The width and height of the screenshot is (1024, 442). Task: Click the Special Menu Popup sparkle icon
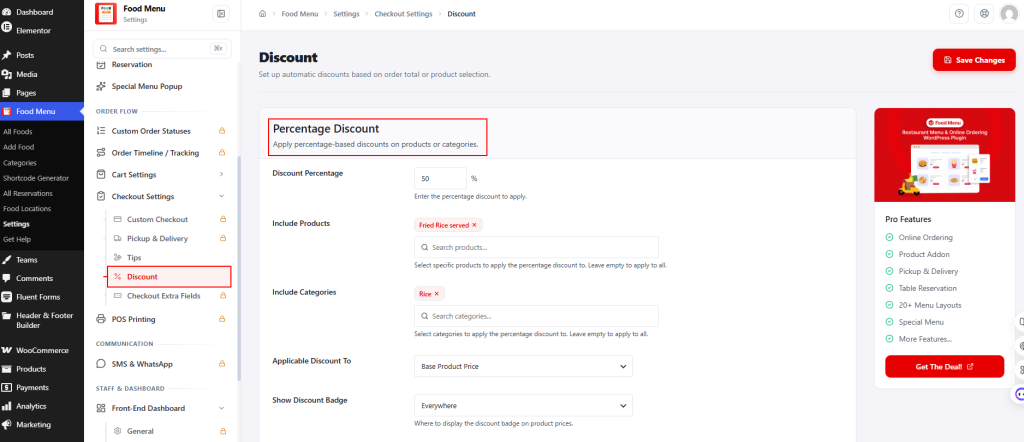point(101,86)
